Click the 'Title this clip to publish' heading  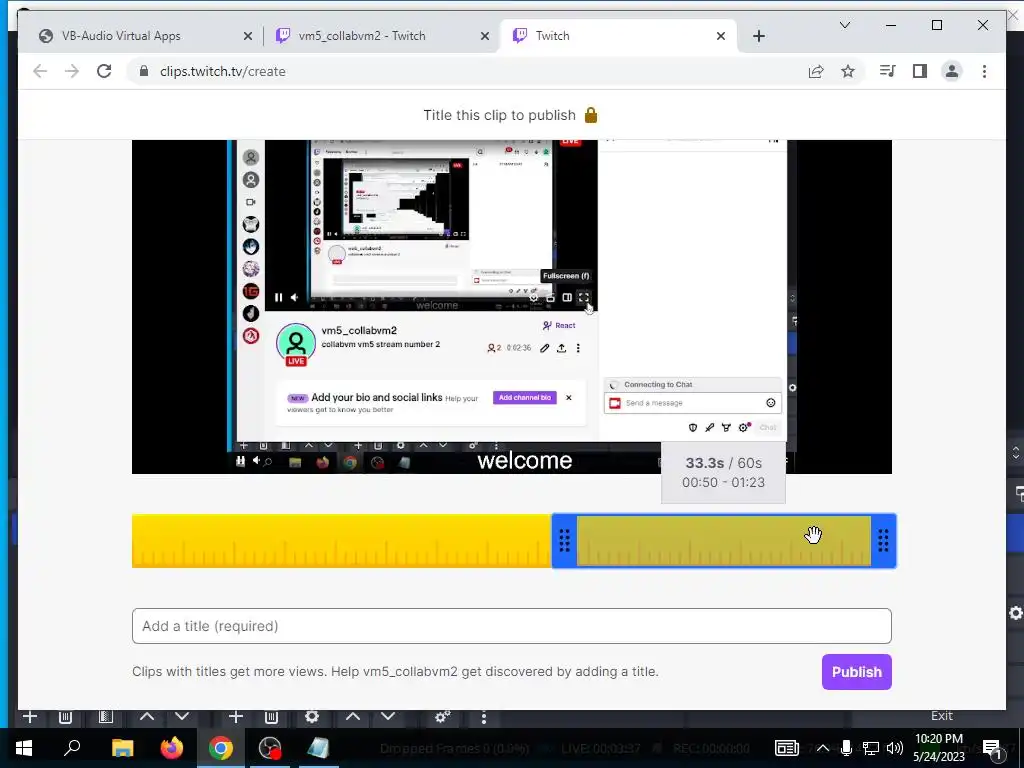[499, 116]
